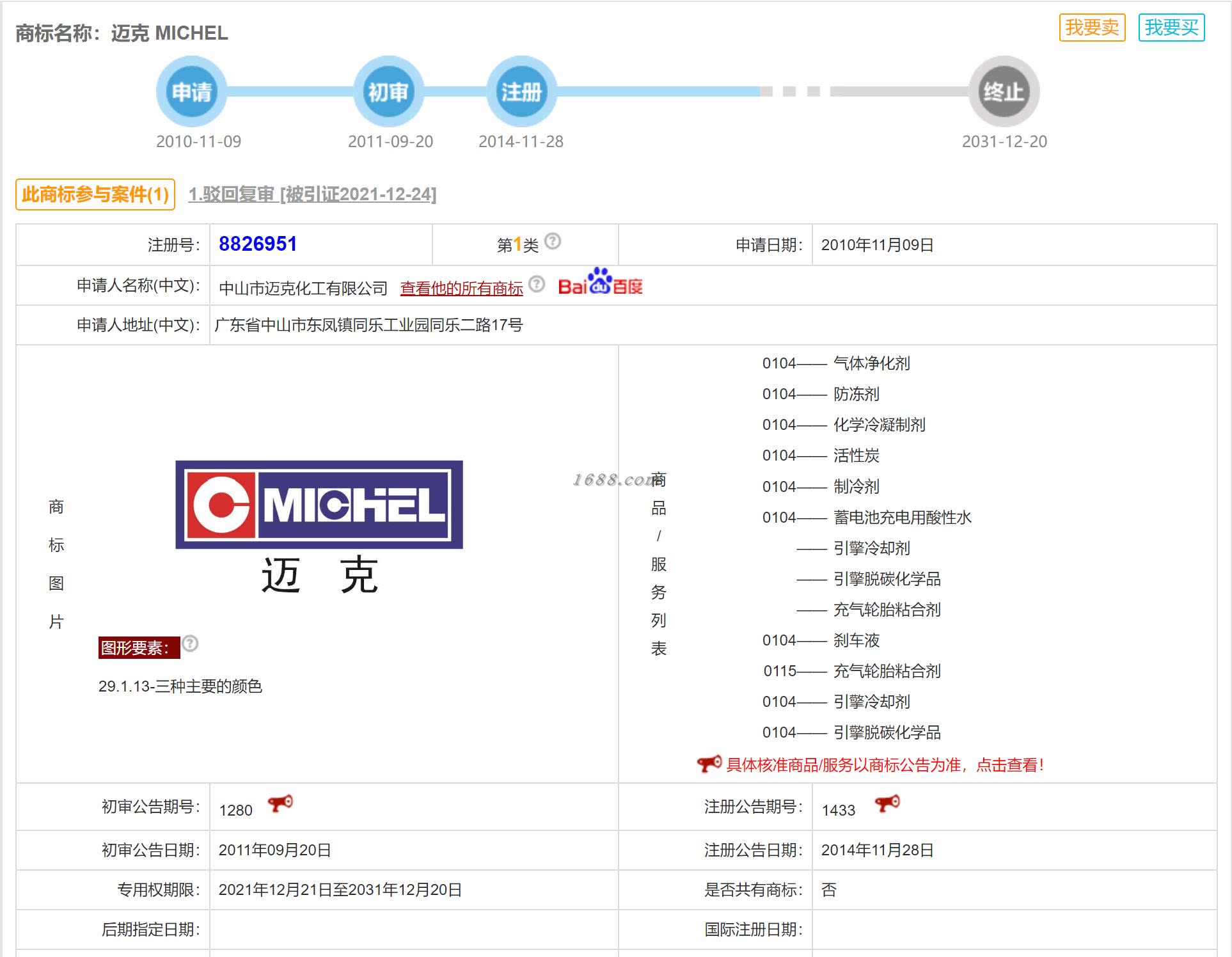The image size is (1232, 957).
Task: Click help icon next to 第1类
Action: click(x=553, y=241)
